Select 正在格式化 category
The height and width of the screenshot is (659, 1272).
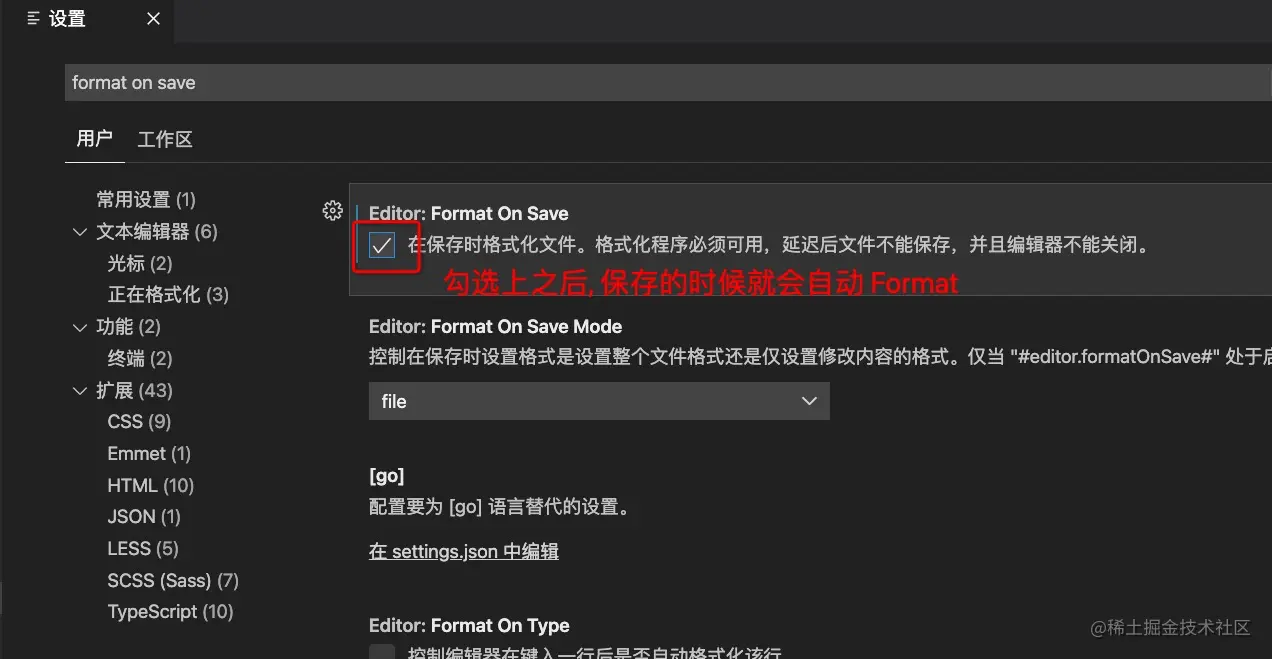pyautogui.click(x=168, y=295)
